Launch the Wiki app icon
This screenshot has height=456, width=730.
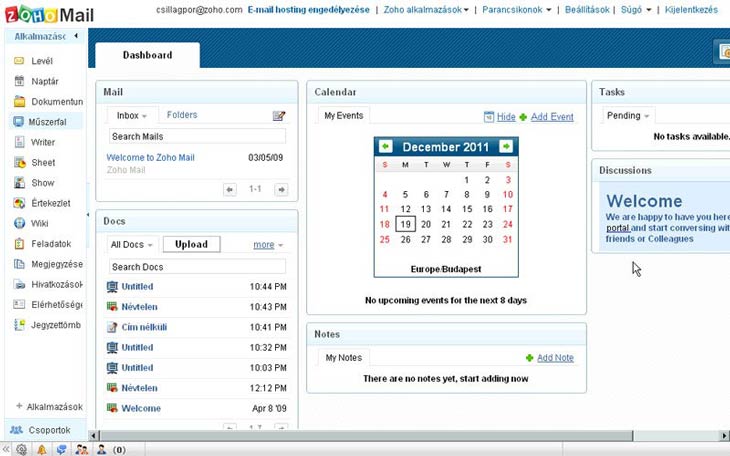(x=19, y=224)
